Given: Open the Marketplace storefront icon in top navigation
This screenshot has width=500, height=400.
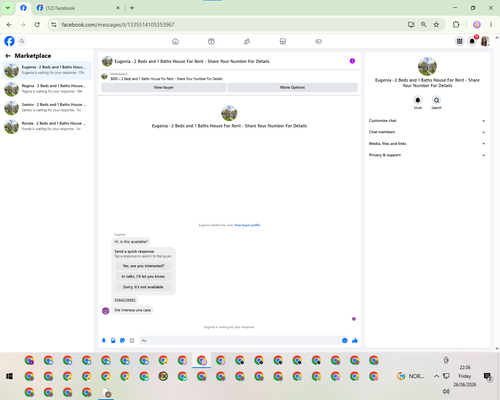Looking at the screenshot, I should (283, 41).
